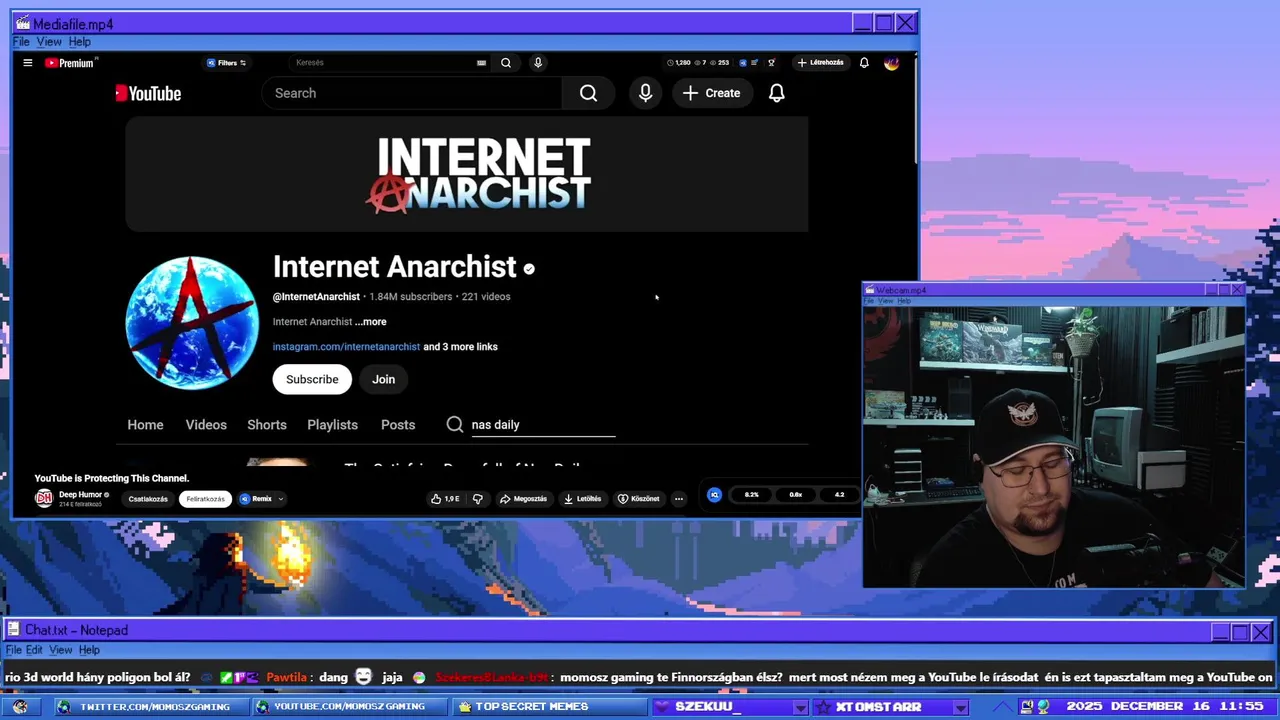Open the XTOMSTARR taskbar dropdown arrow
The width and height of the screenshot is (1280, 720).
click(x=960, y=707)
